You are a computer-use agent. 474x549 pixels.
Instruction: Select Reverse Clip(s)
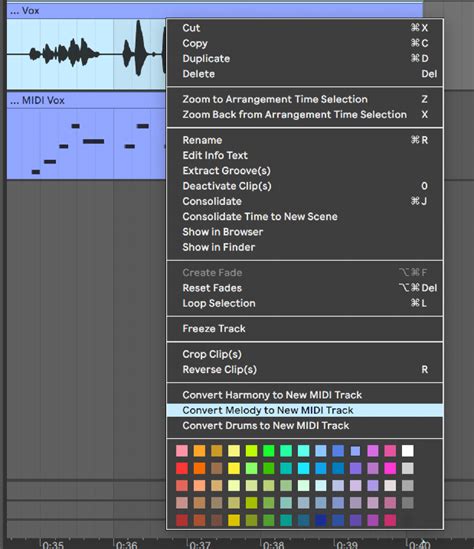point(305,370)
